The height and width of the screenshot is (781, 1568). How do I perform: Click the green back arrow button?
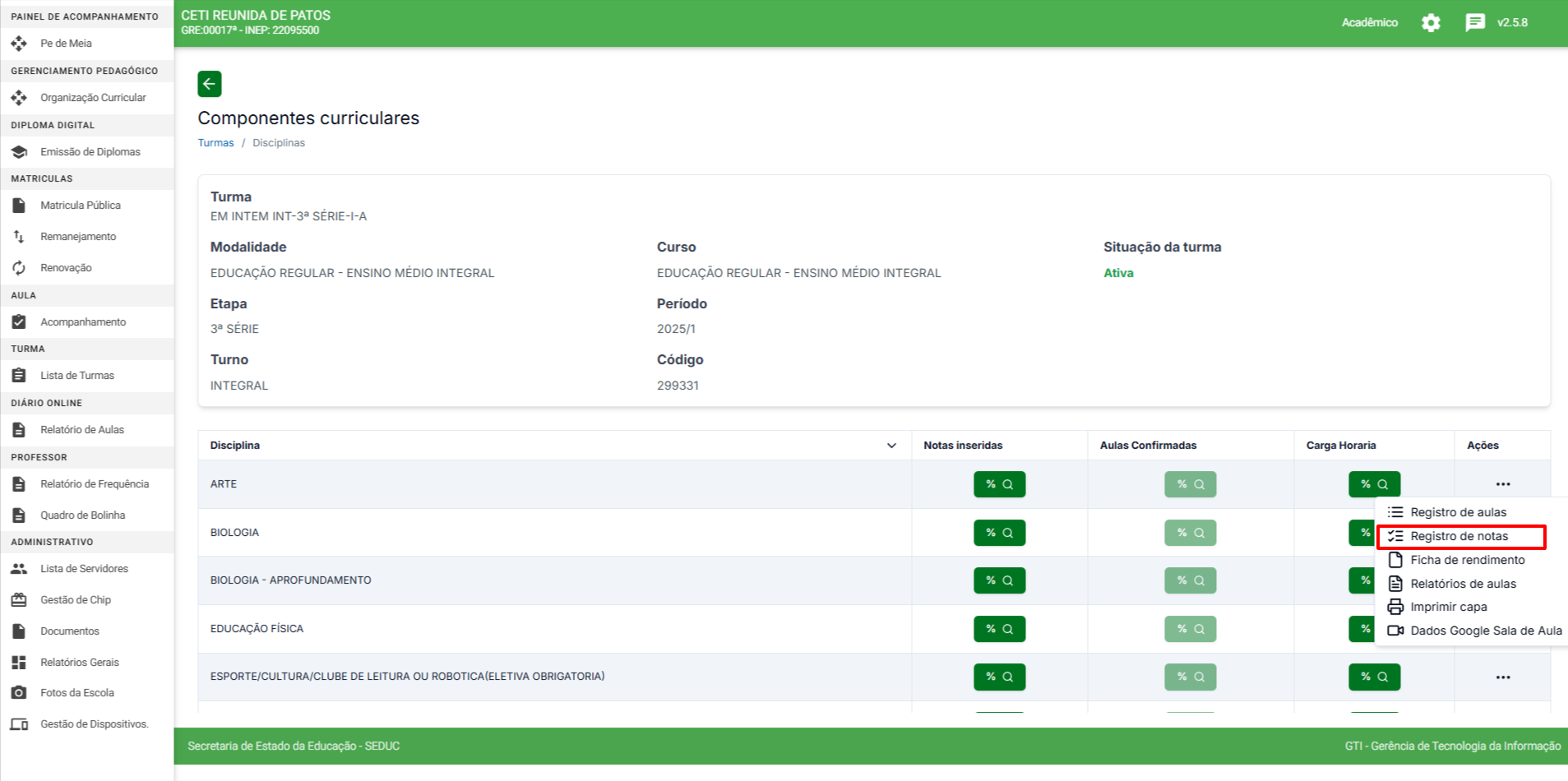tap(210, 84)
